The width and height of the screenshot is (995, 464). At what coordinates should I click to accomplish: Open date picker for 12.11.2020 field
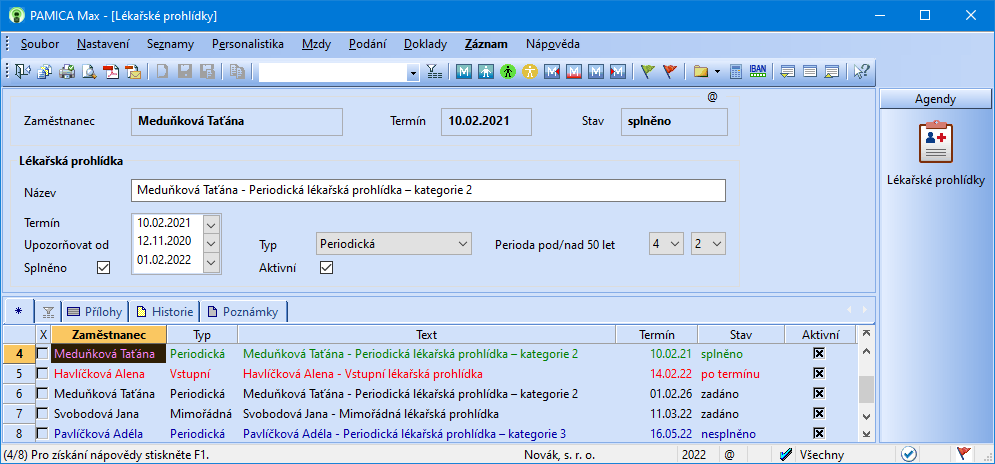pos(211,242)
